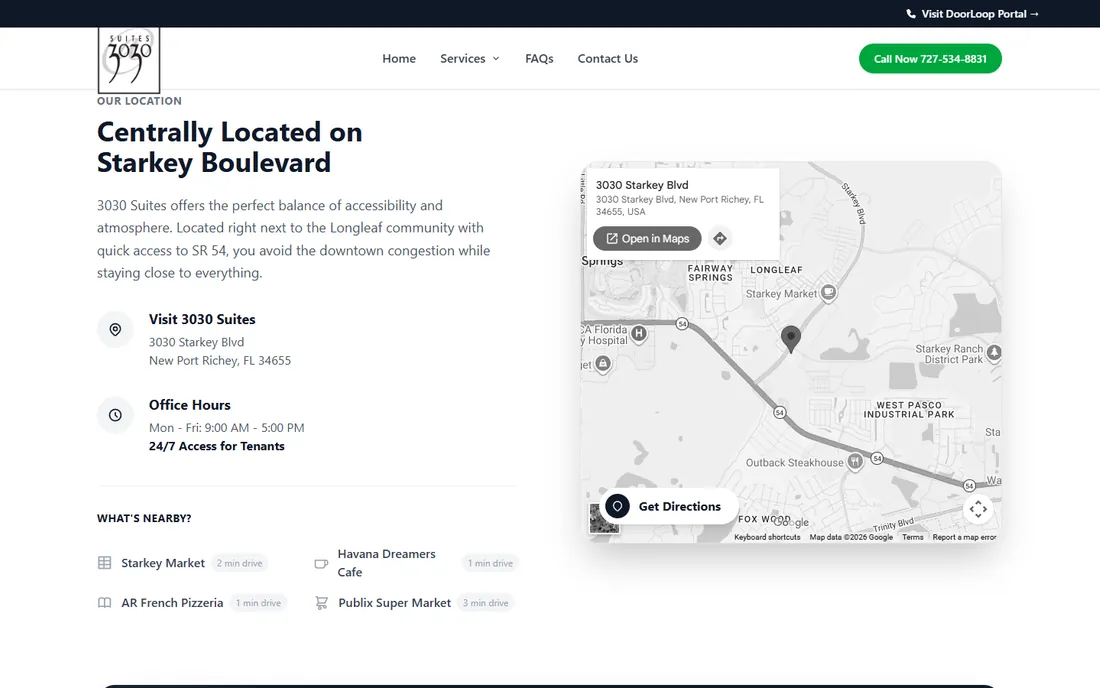
Task: Click the WEST PASCO INDUSTRIAL PARK map label
Action: pos(908,410)
